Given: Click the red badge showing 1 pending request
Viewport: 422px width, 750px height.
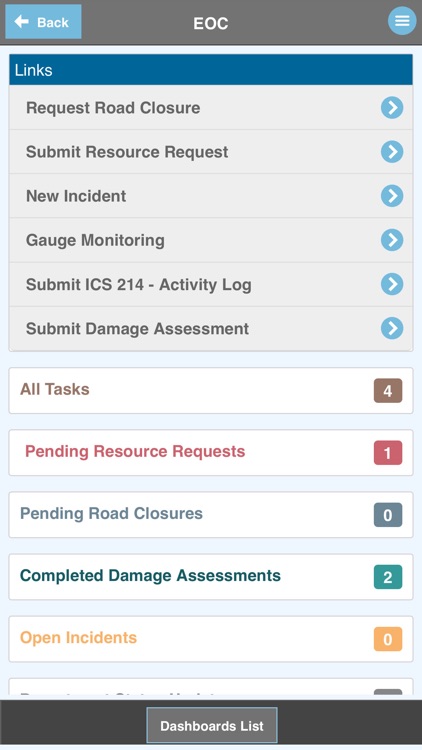Looking at the screenshot, I should (x=388, y=453).
